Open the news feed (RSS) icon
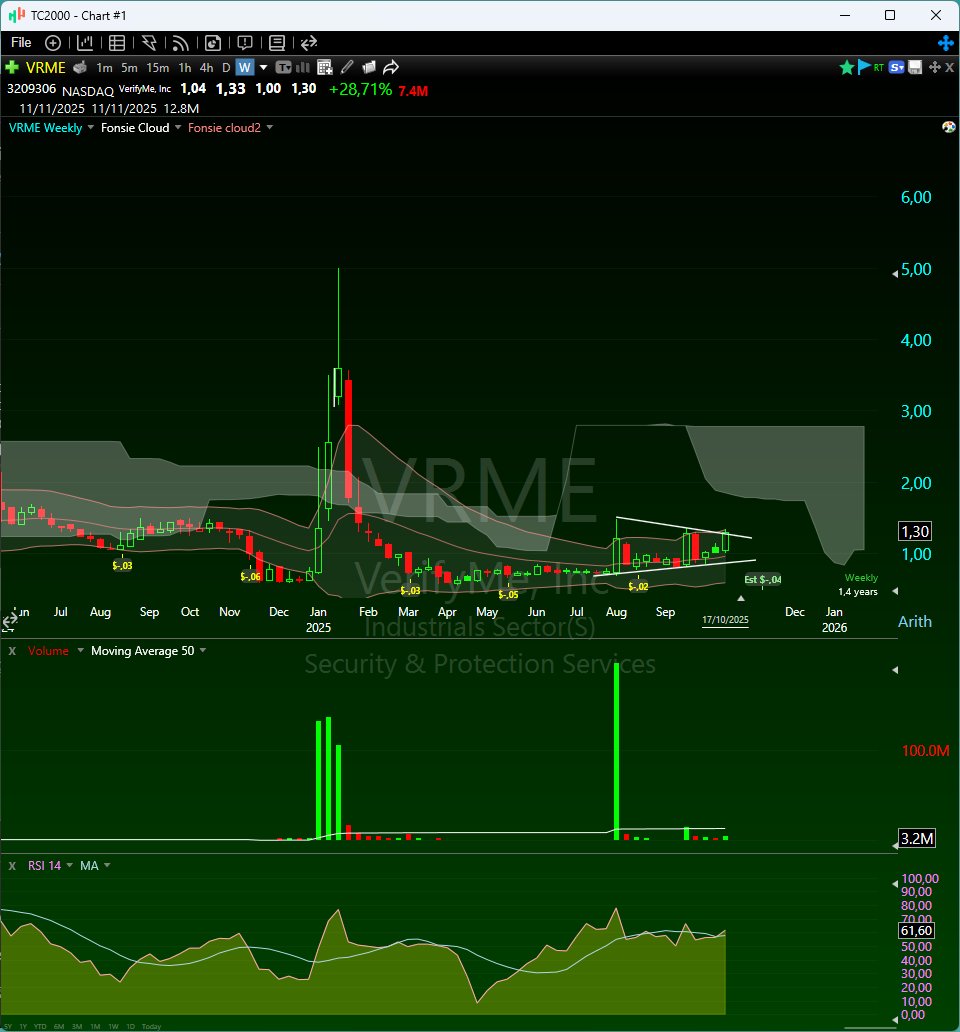960x1032 pixels. [x=180, y=43]
